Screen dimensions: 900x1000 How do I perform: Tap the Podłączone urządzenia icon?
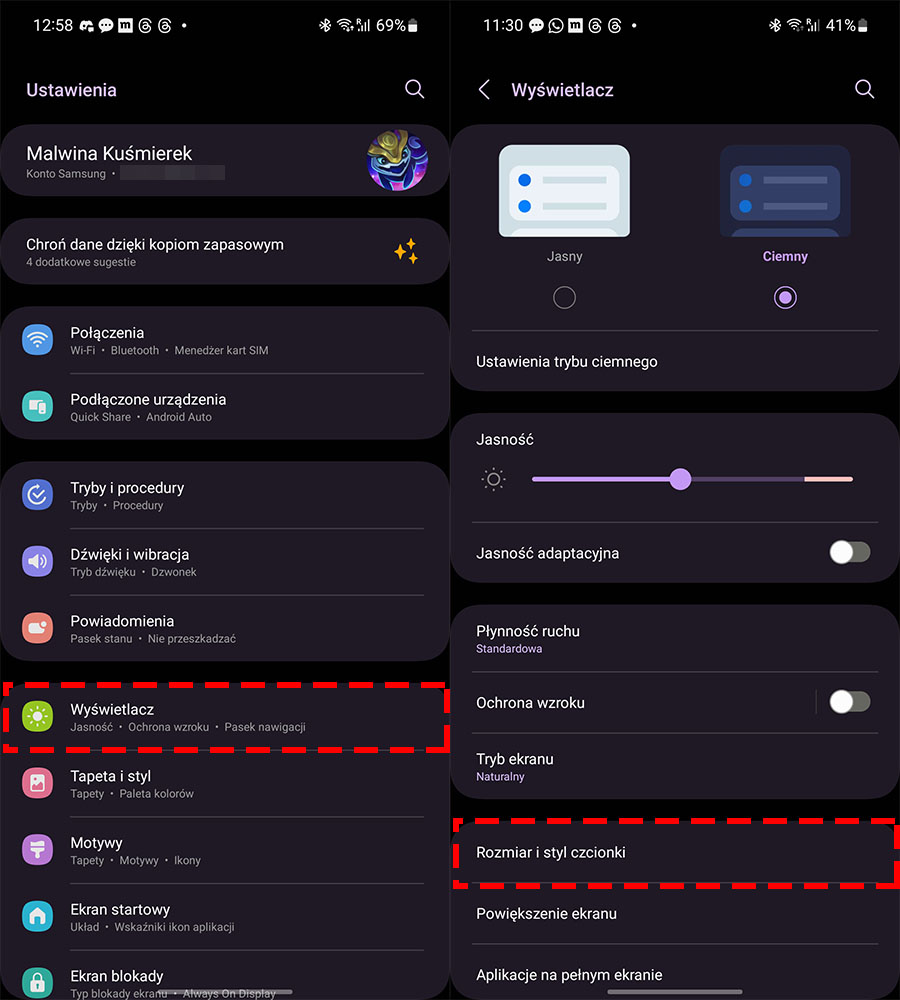coord(38,406)
